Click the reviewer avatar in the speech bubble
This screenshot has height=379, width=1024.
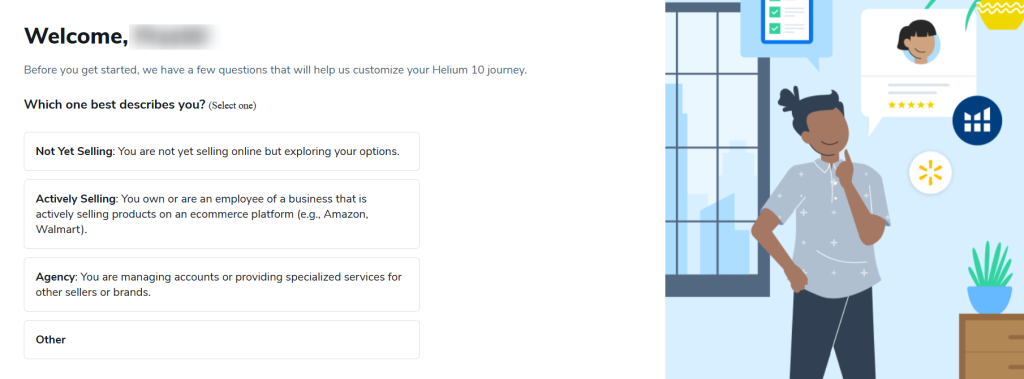(921, 41)
